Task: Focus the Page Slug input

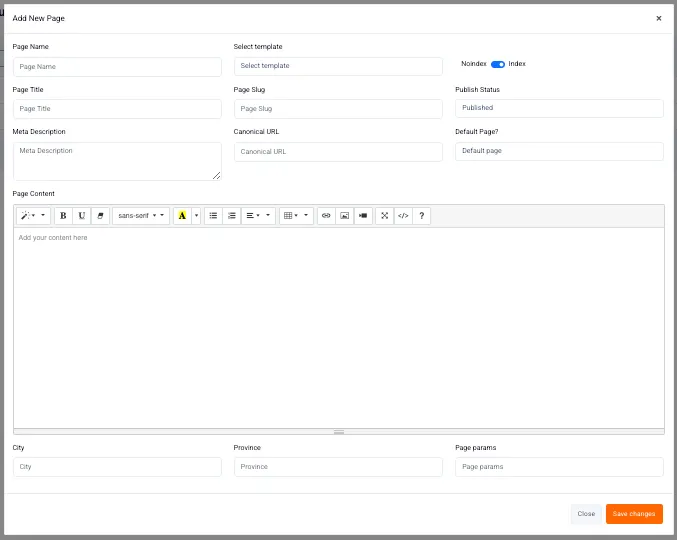Action: (338, 109)
